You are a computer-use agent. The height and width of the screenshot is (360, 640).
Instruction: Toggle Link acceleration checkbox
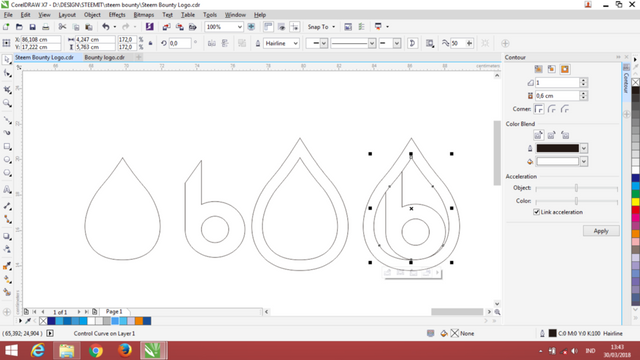(536, 212)
